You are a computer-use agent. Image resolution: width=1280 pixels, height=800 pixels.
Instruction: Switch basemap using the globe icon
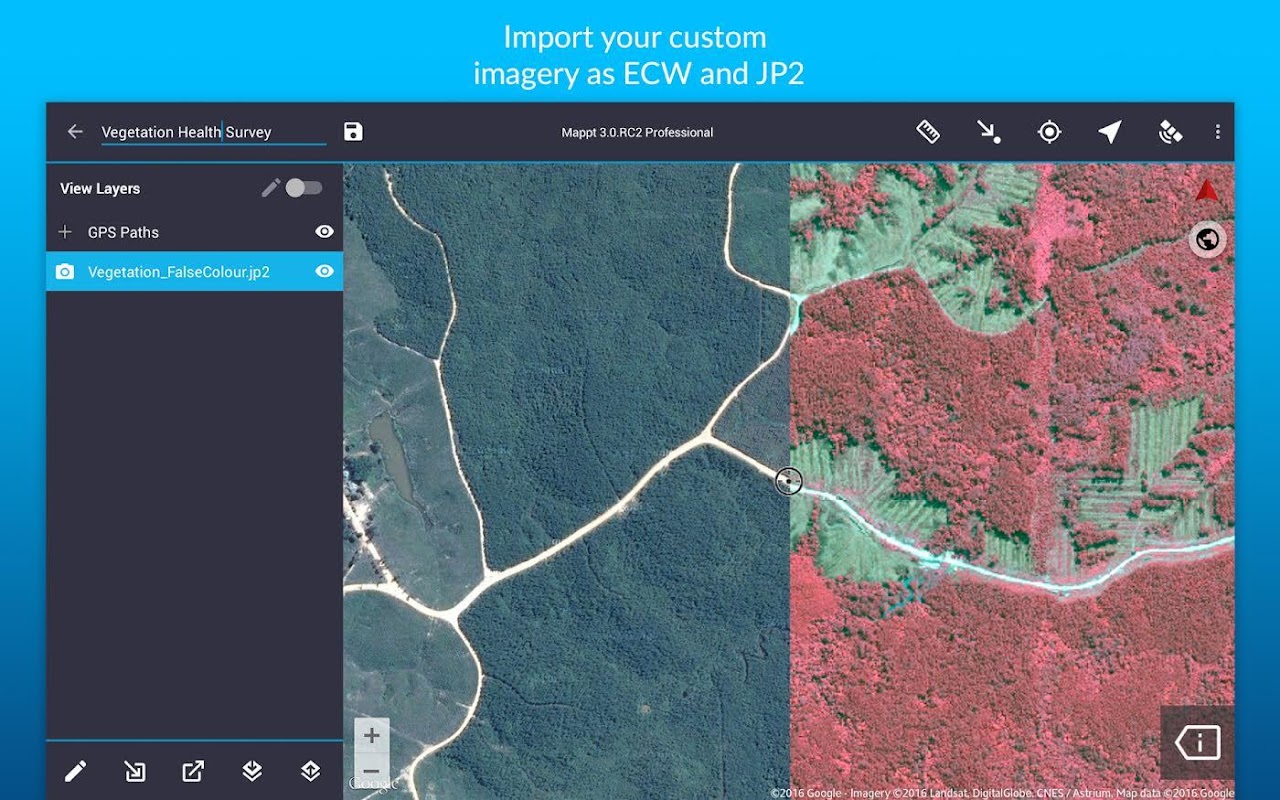(1208, 240)
